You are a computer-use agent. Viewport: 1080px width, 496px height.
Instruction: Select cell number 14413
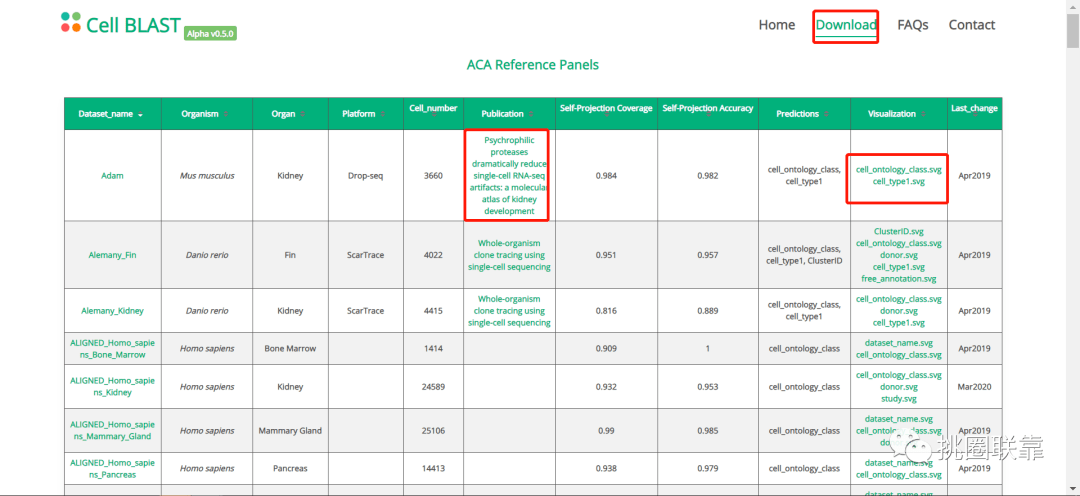pyautogui.click(x=433, y=468)
